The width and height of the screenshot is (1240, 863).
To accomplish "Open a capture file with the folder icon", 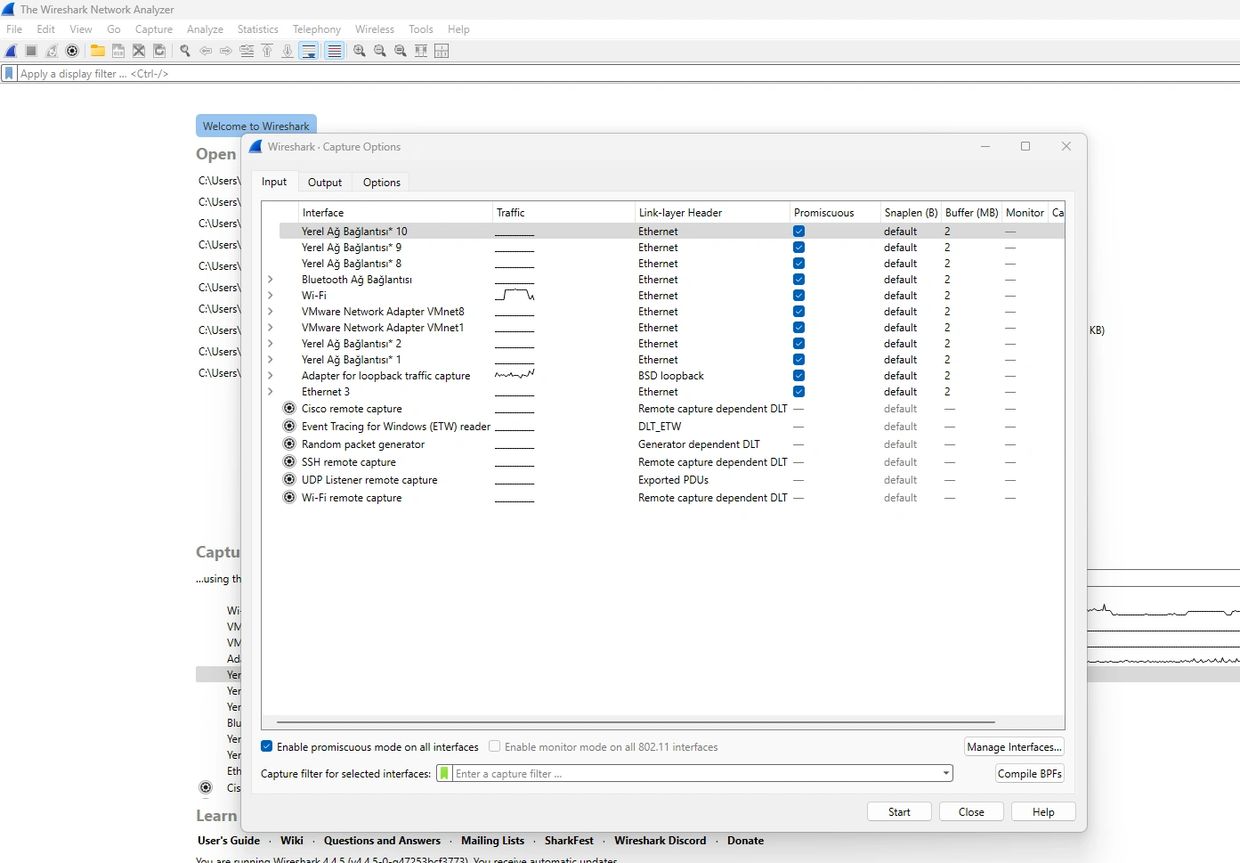I will tap(97, 51).
